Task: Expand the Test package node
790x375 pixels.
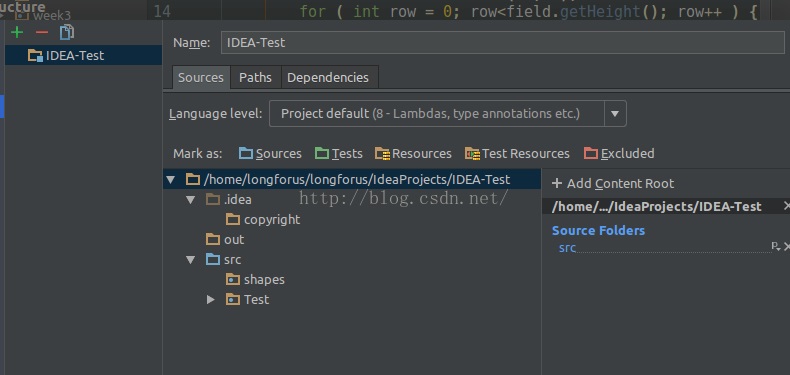Action: 211,300
